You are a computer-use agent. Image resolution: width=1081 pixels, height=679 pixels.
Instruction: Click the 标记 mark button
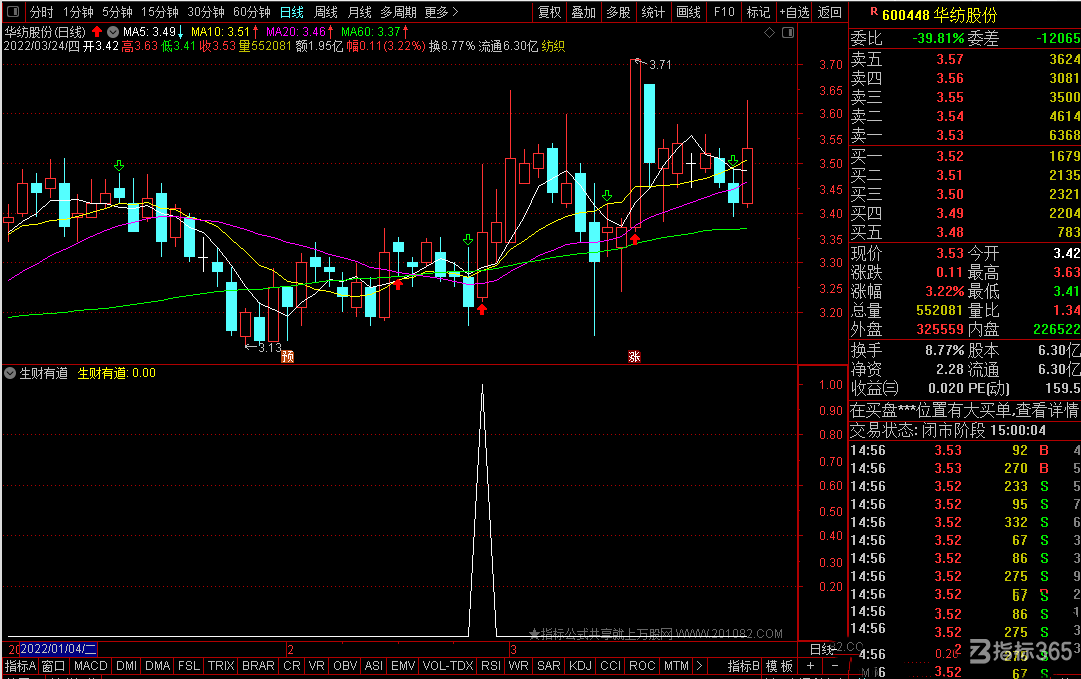coord(758,12)
